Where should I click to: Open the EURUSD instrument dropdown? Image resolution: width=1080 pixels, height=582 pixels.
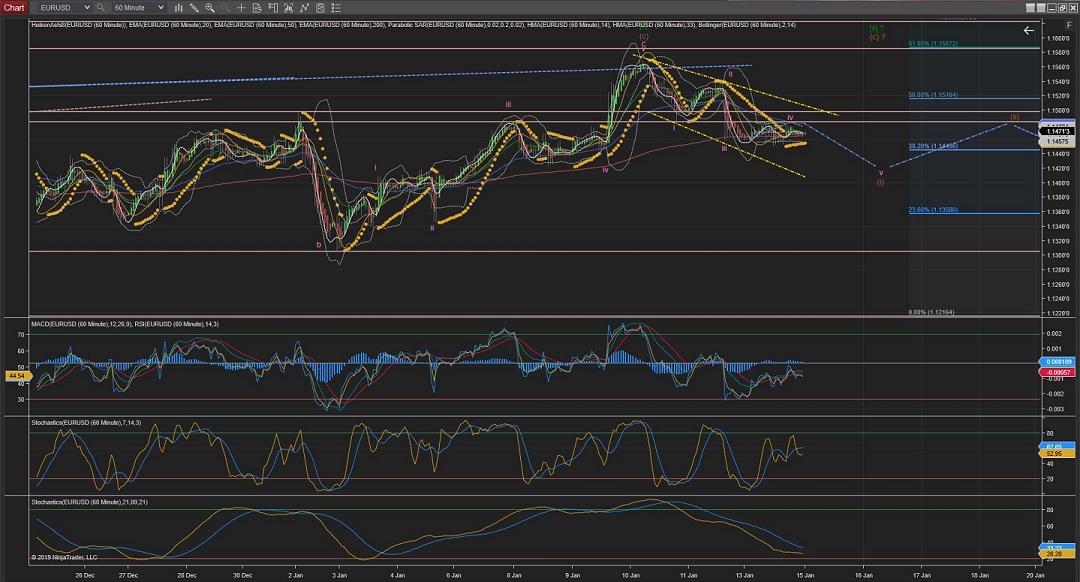(63, 8)
